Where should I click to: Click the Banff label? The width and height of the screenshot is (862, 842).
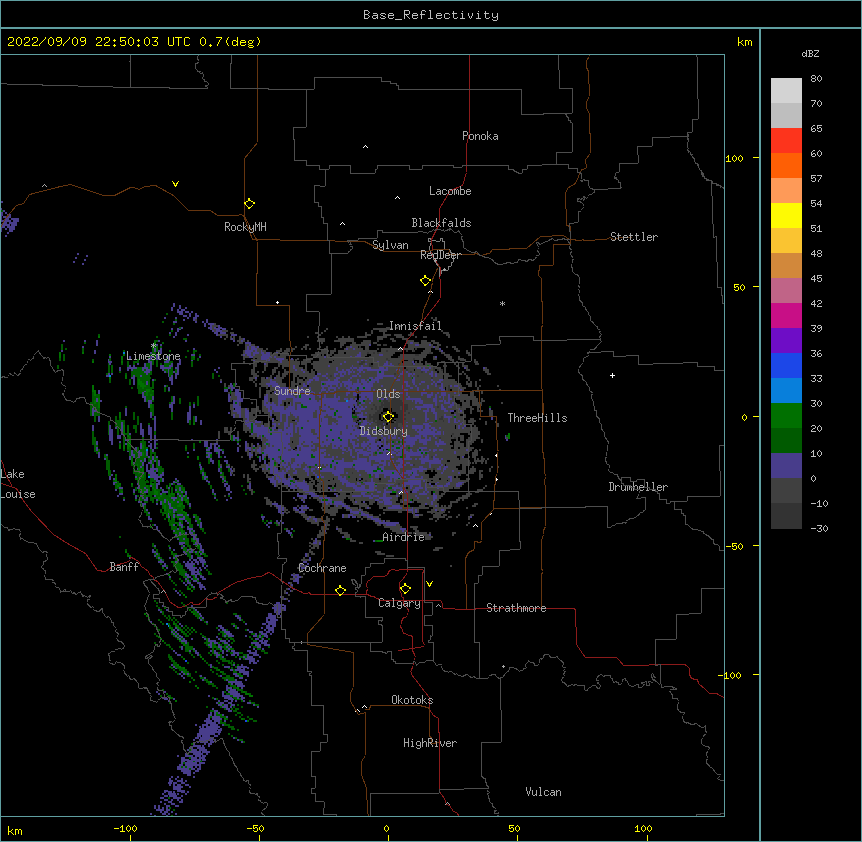pyautogui.click(x=124, y=567)
